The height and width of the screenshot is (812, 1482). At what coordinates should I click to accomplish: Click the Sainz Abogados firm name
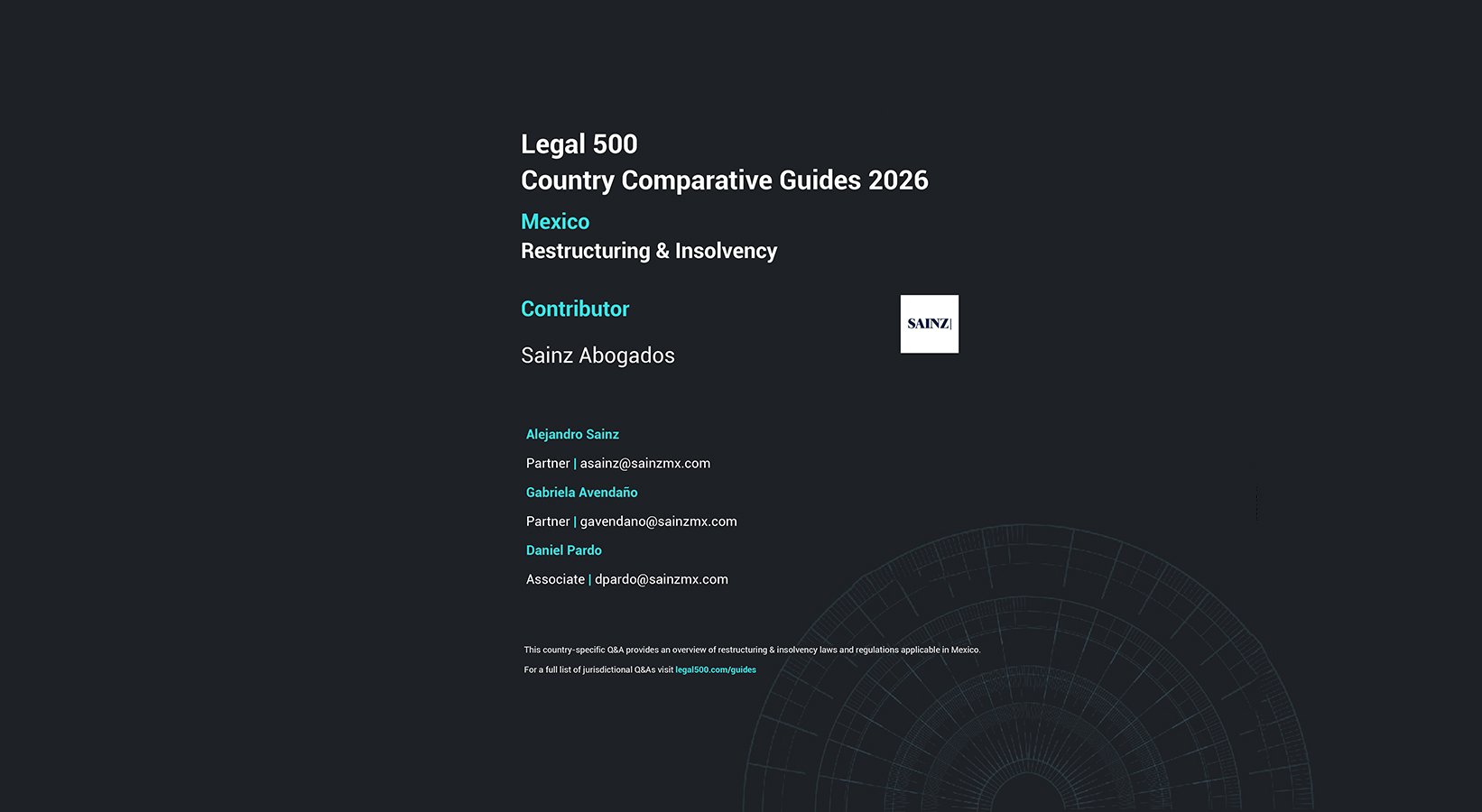[597, 355]
